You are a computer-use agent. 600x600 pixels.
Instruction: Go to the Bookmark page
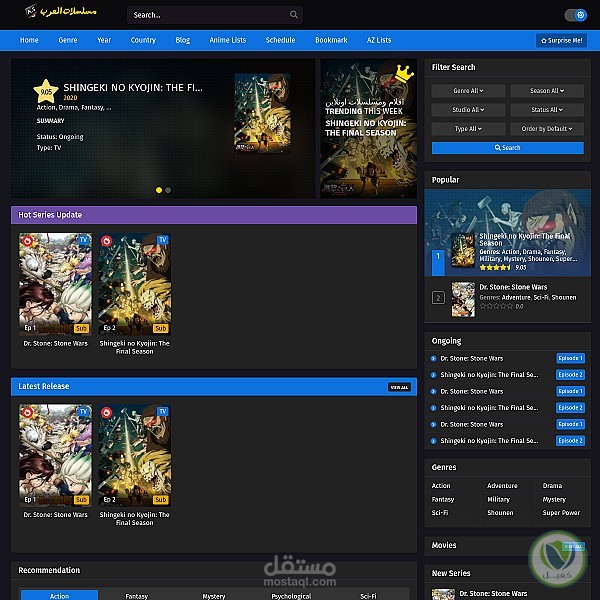[x=331, y=40]
